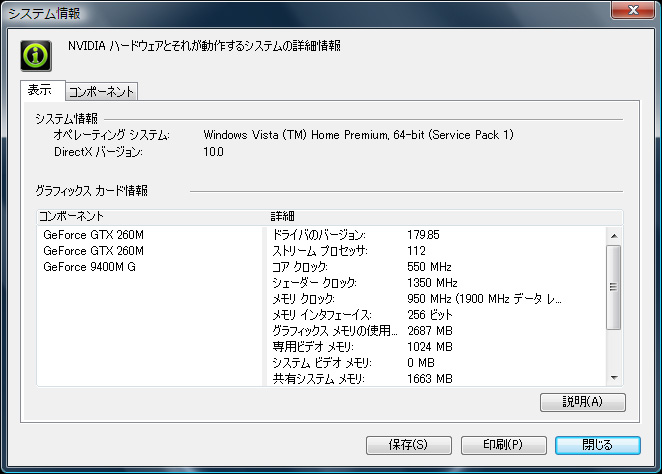Click the 1663 MB shared memory value
The width and height of the screenshot is (662, 474).
click(x=430, y=379)
